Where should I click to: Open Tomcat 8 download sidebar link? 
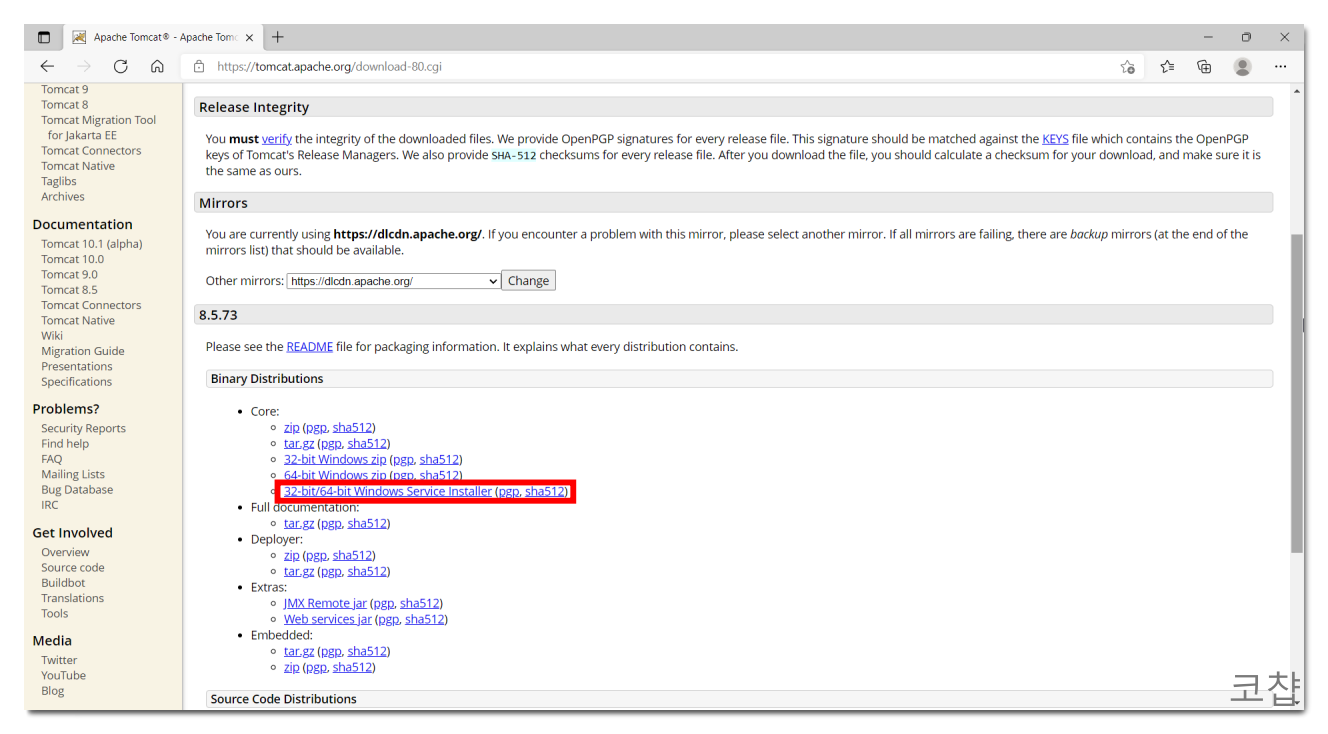coord(65,104)
